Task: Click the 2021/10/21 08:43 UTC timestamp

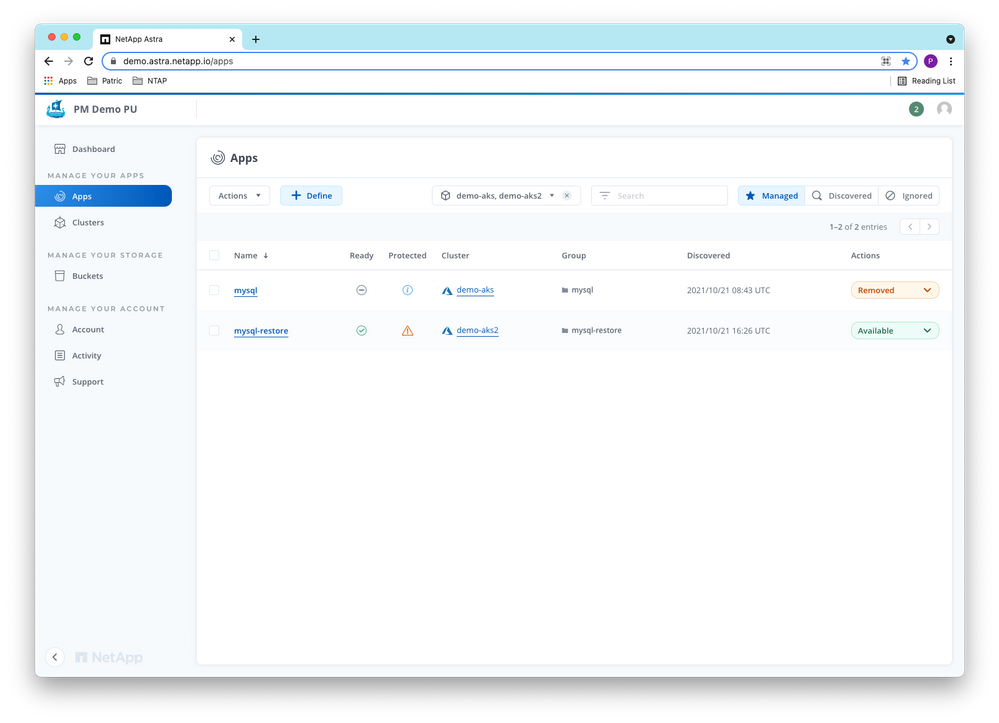Action: click(728, 290)
